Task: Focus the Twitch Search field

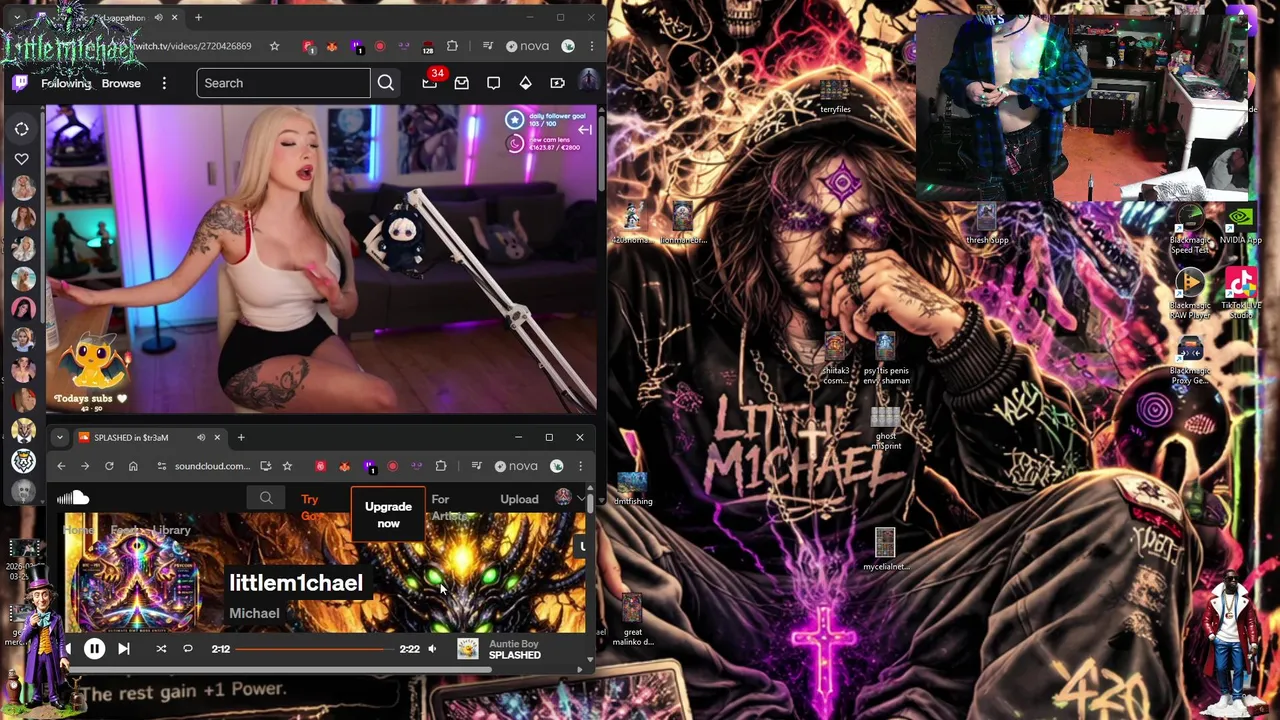Action: (283, 83)
